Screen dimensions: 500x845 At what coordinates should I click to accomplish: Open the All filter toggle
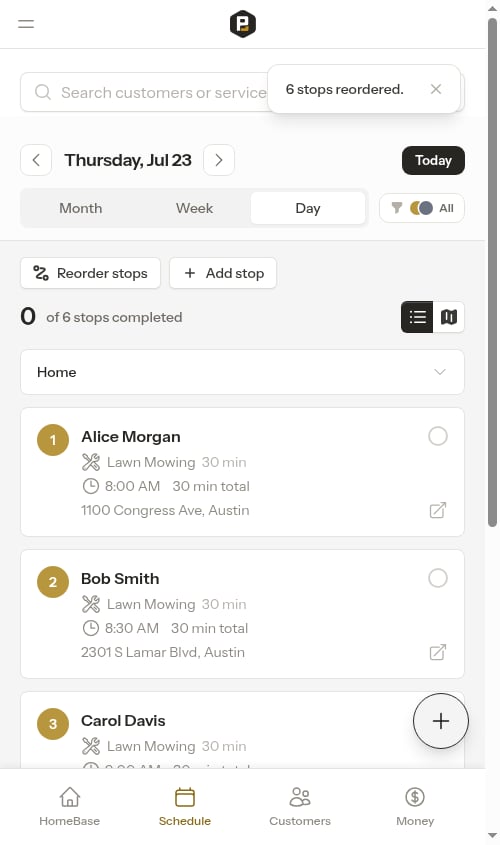(x=422, y=208)
